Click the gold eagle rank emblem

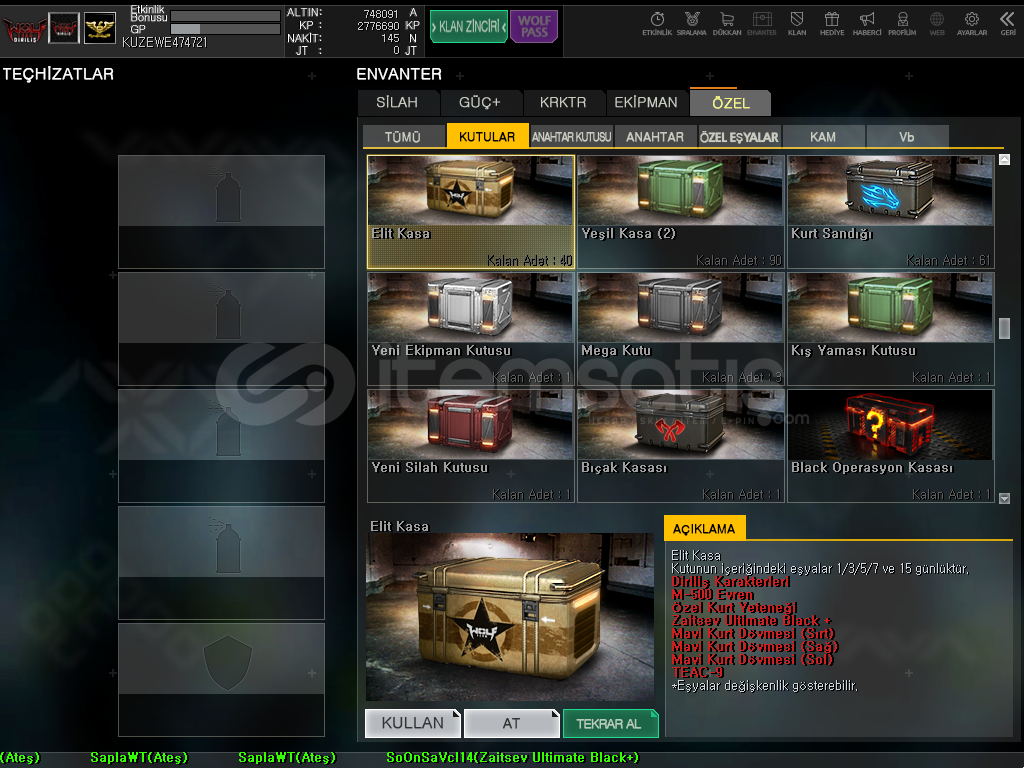(x=100, y=28)
